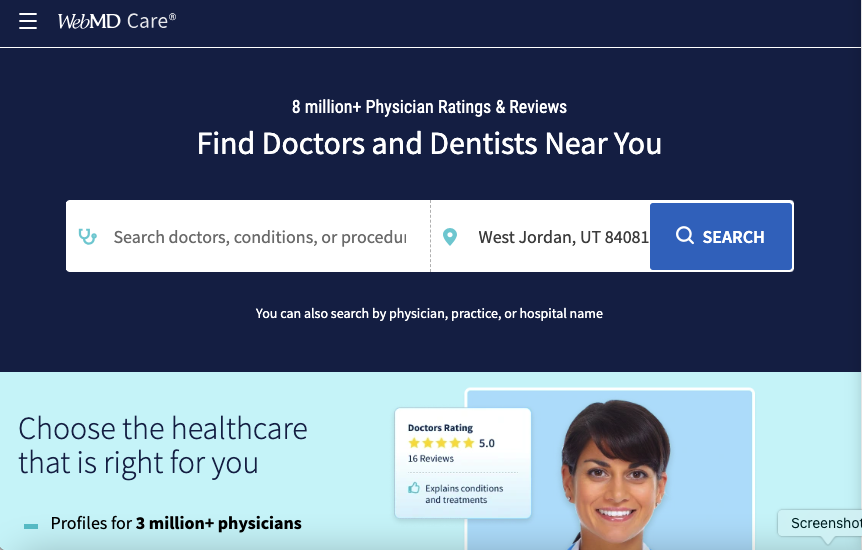Viewport: 862px width, 550px height.
Task: Click the search by physician name hint
Action: [x=429, y=314]
